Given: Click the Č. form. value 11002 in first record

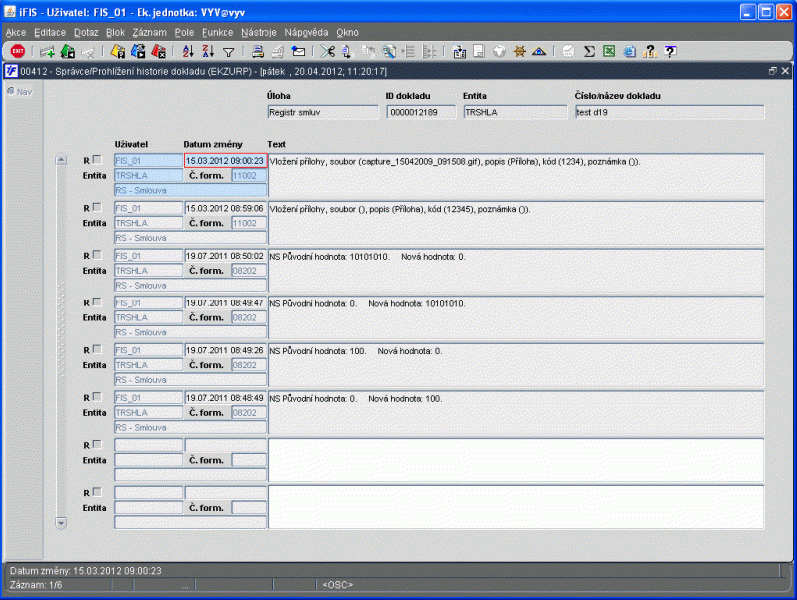Looking at the screenshot, I should [249, 175].
